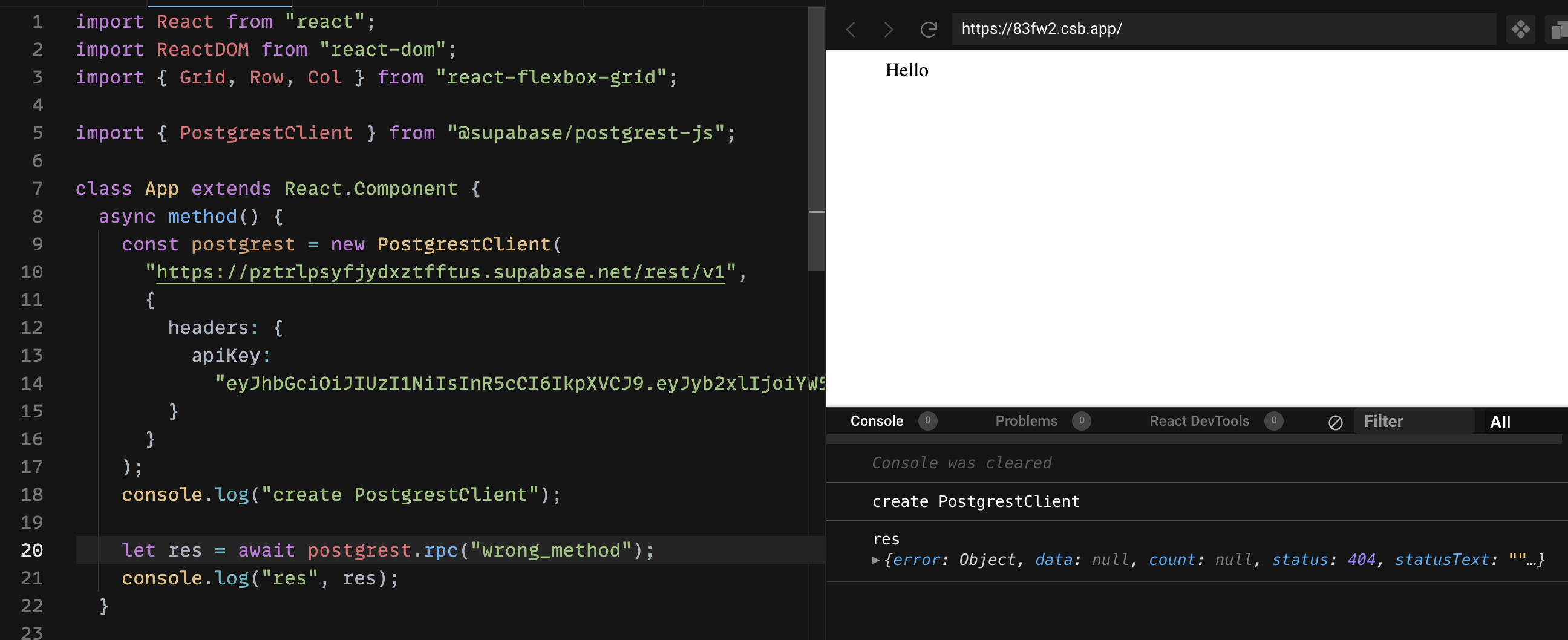This screenshot has width=1568, height=640.
Task: Click the JWT token string on line 14
Action: pos(520,383)
